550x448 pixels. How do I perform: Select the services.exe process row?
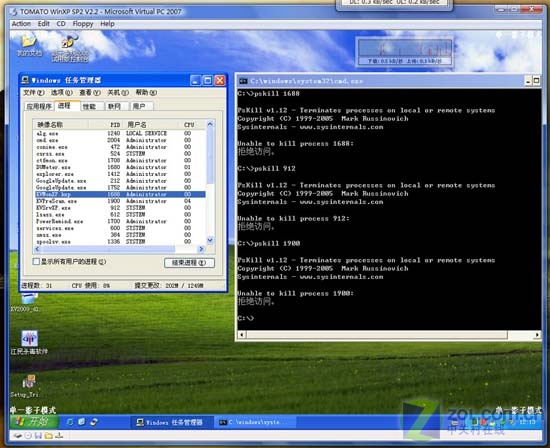click(x=120, y=228)
